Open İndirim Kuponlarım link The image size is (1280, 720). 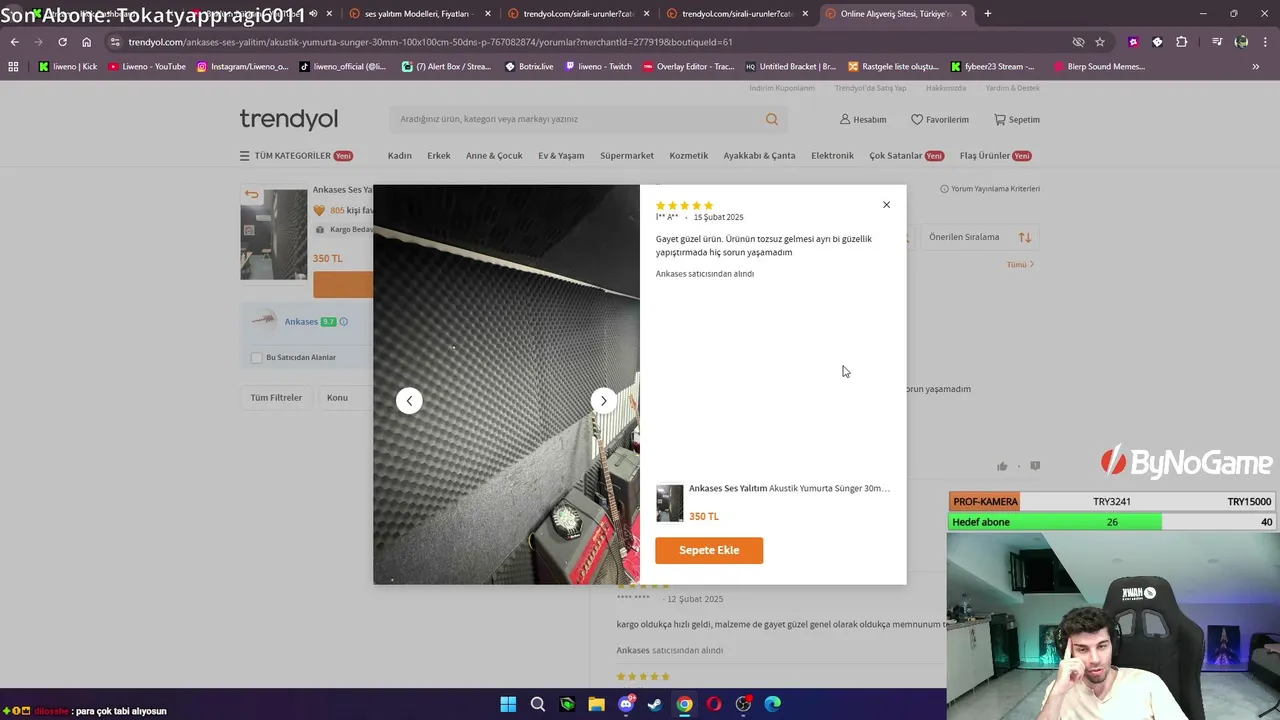click(x=782, y=88)
